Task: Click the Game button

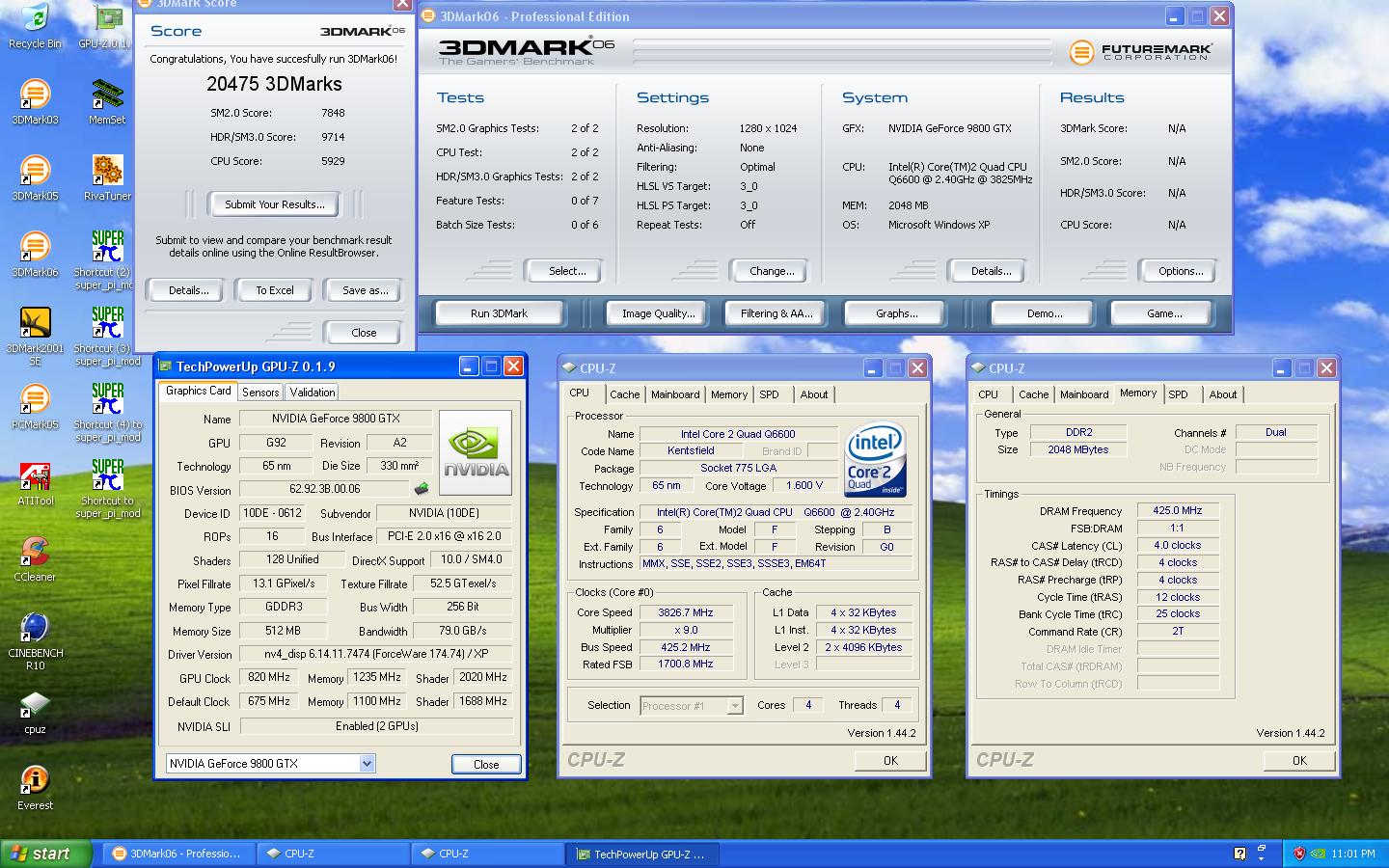Action: (1164, 313)
